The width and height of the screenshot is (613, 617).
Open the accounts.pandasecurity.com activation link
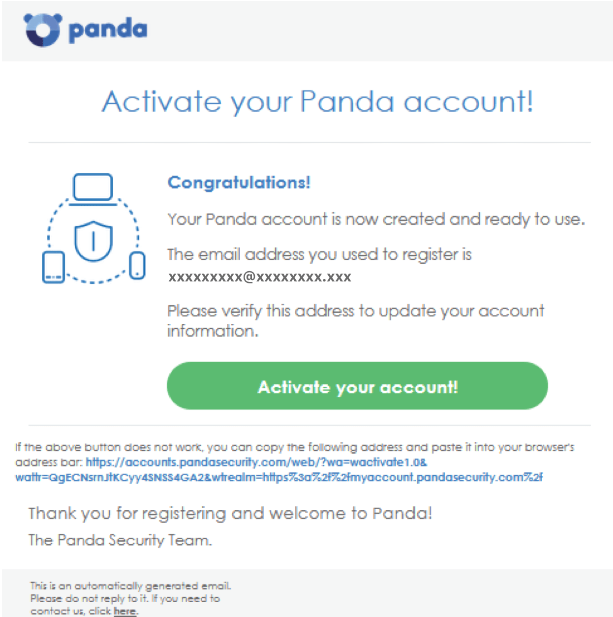tap(256, 462)
